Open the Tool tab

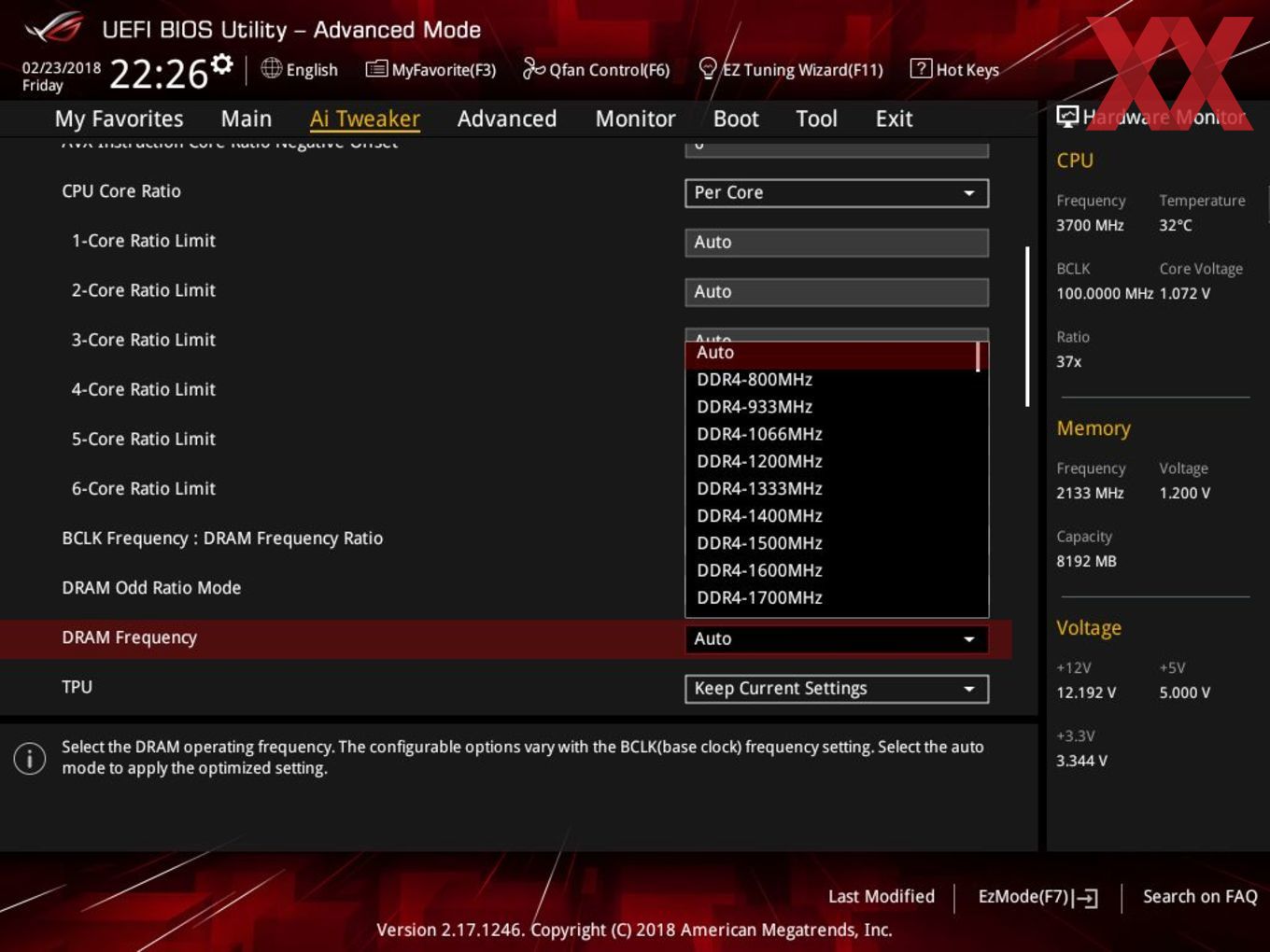pyautogui.click(x=816, y=119)
